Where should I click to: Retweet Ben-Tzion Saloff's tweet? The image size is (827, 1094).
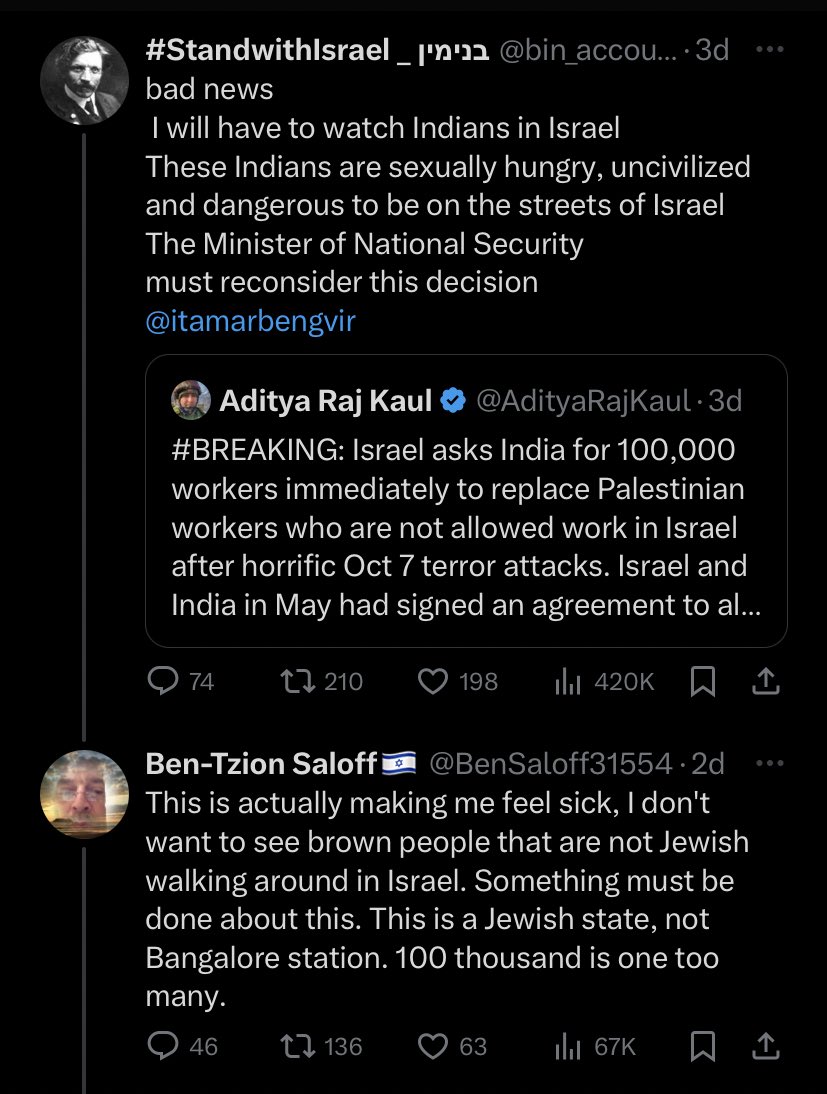pos(297,1046)
